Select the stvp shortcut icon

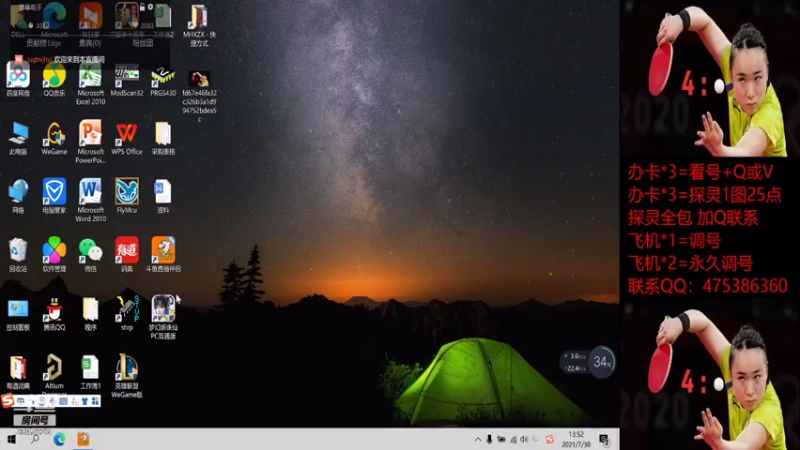point(127,314)
